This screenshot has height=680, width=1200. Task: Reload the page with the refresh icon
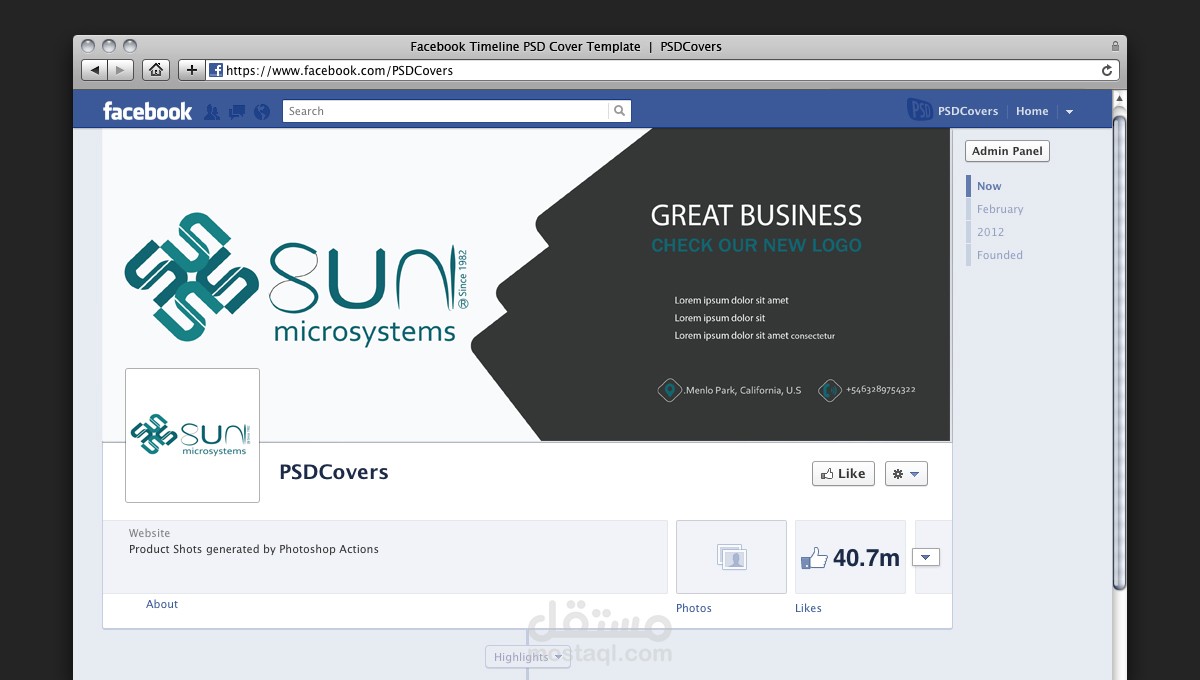pyautogui.click(x=1107, y=71)
